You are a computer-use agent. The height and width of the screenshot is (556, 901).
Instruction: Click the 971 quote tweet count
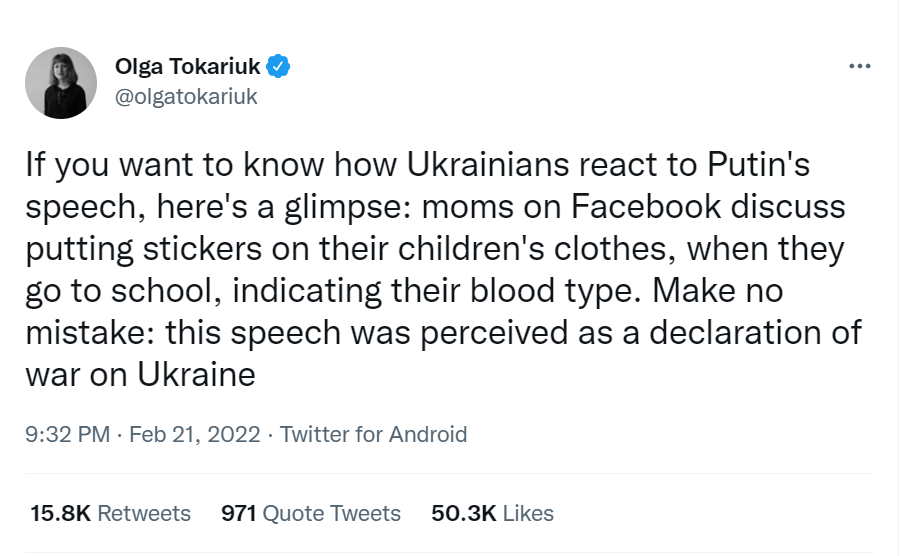(x=239, y=513)
